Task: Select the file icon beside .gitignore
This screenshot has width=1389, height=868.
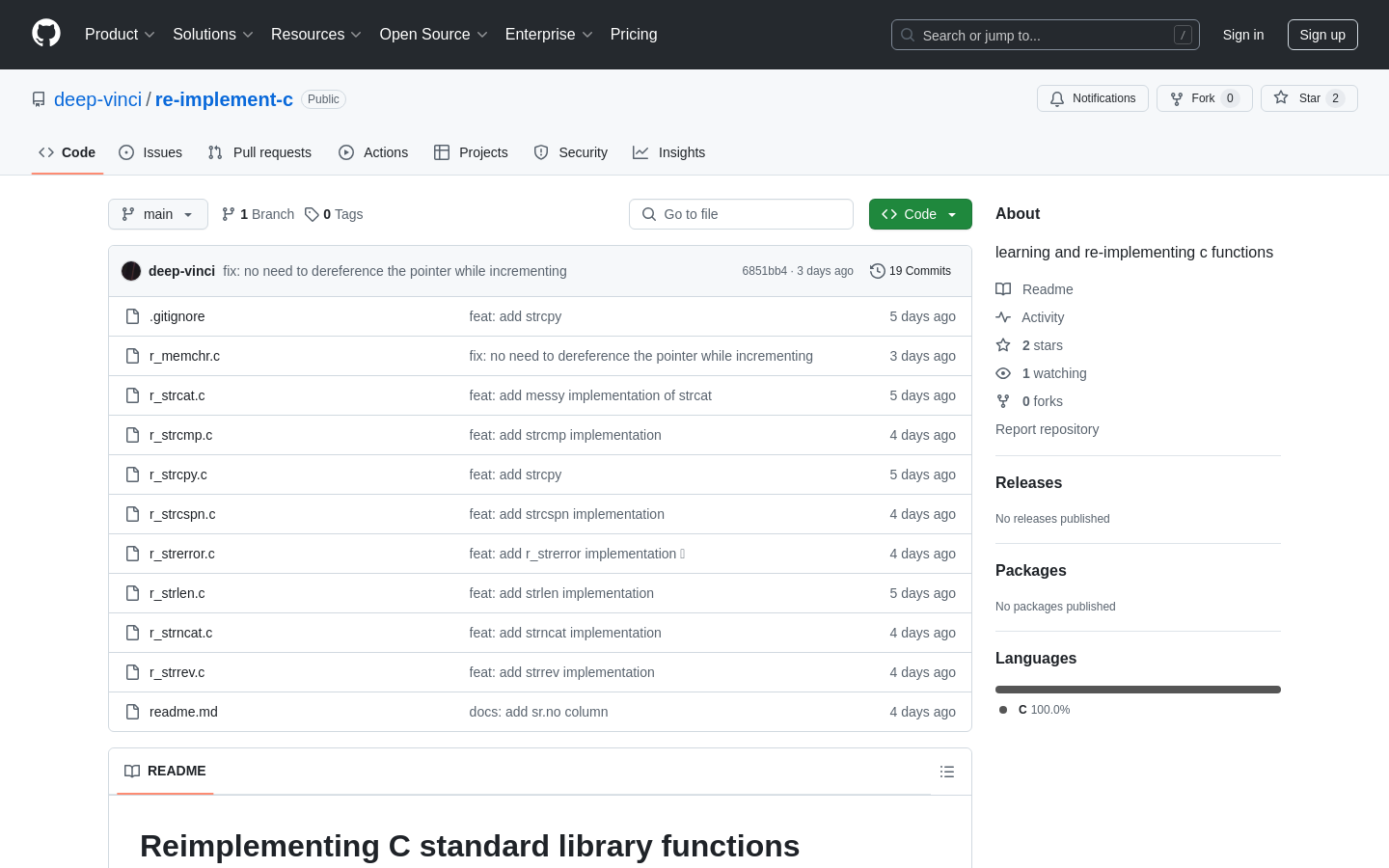Action: [x=133, y=316]
